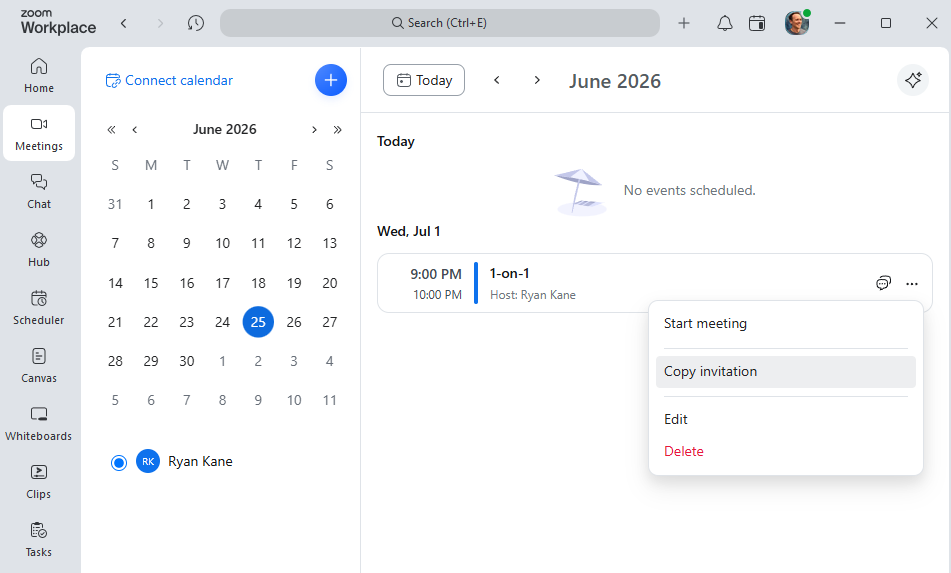Choose Edit from the context menu

pos(785,420)
